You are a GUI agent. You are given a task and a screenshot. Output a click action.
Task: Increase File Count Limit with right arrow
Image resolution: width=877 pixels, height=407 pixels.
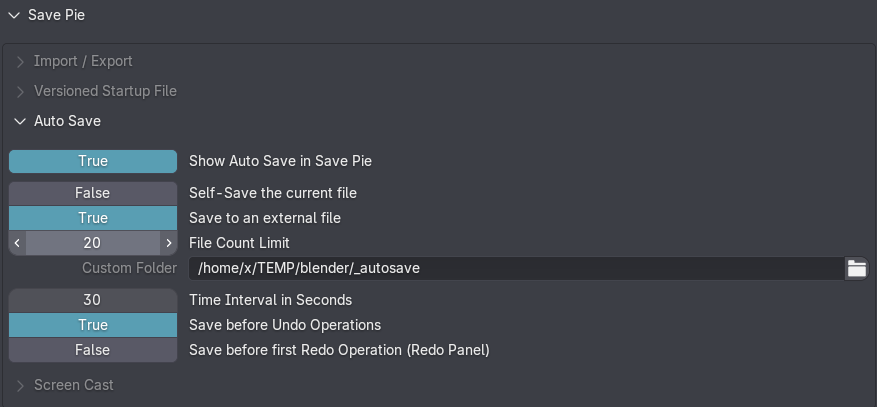168,243
